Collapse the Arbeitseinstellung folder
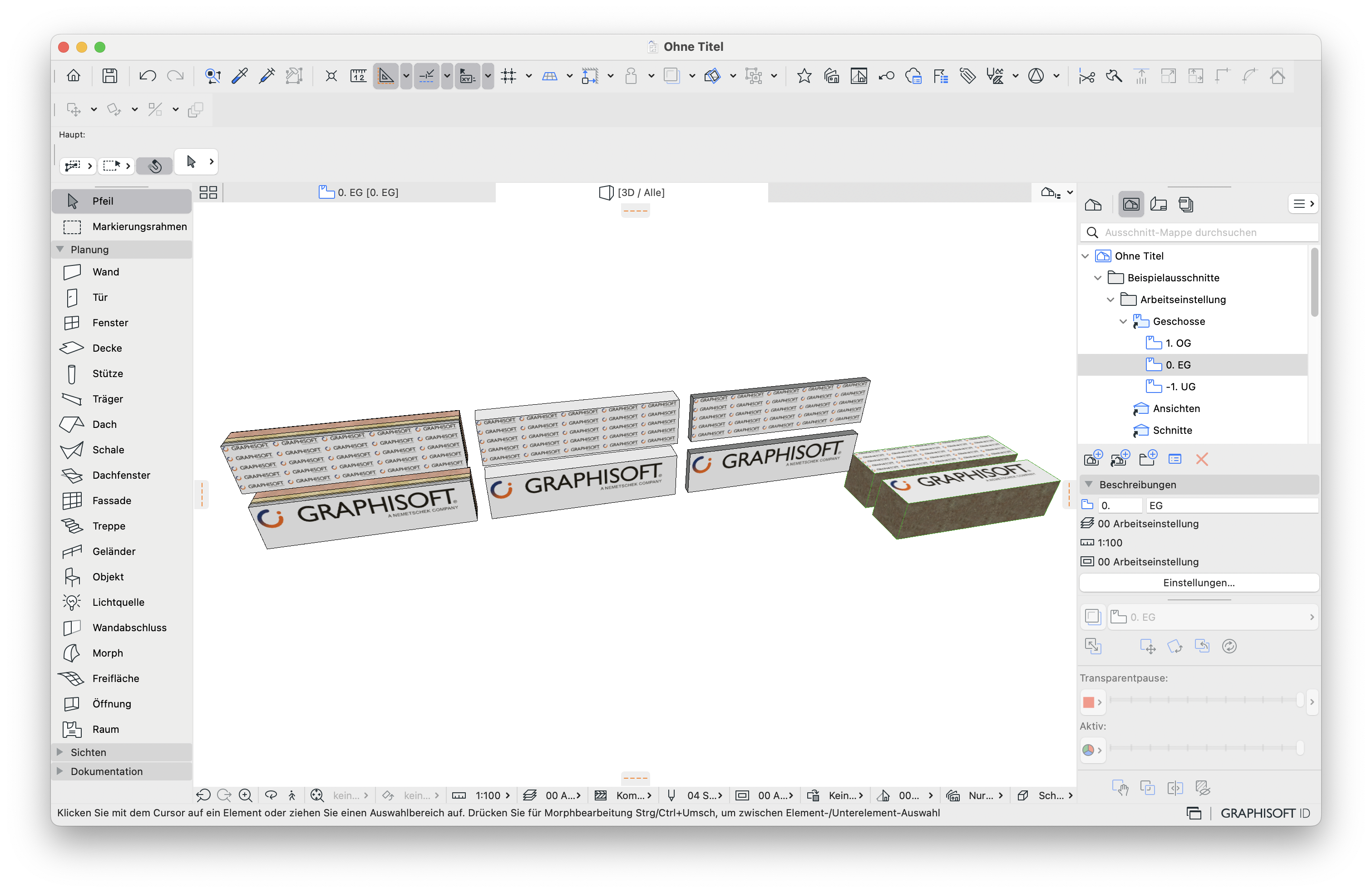The width and height of the screenshot is (1372, 893). [1110, 299]
